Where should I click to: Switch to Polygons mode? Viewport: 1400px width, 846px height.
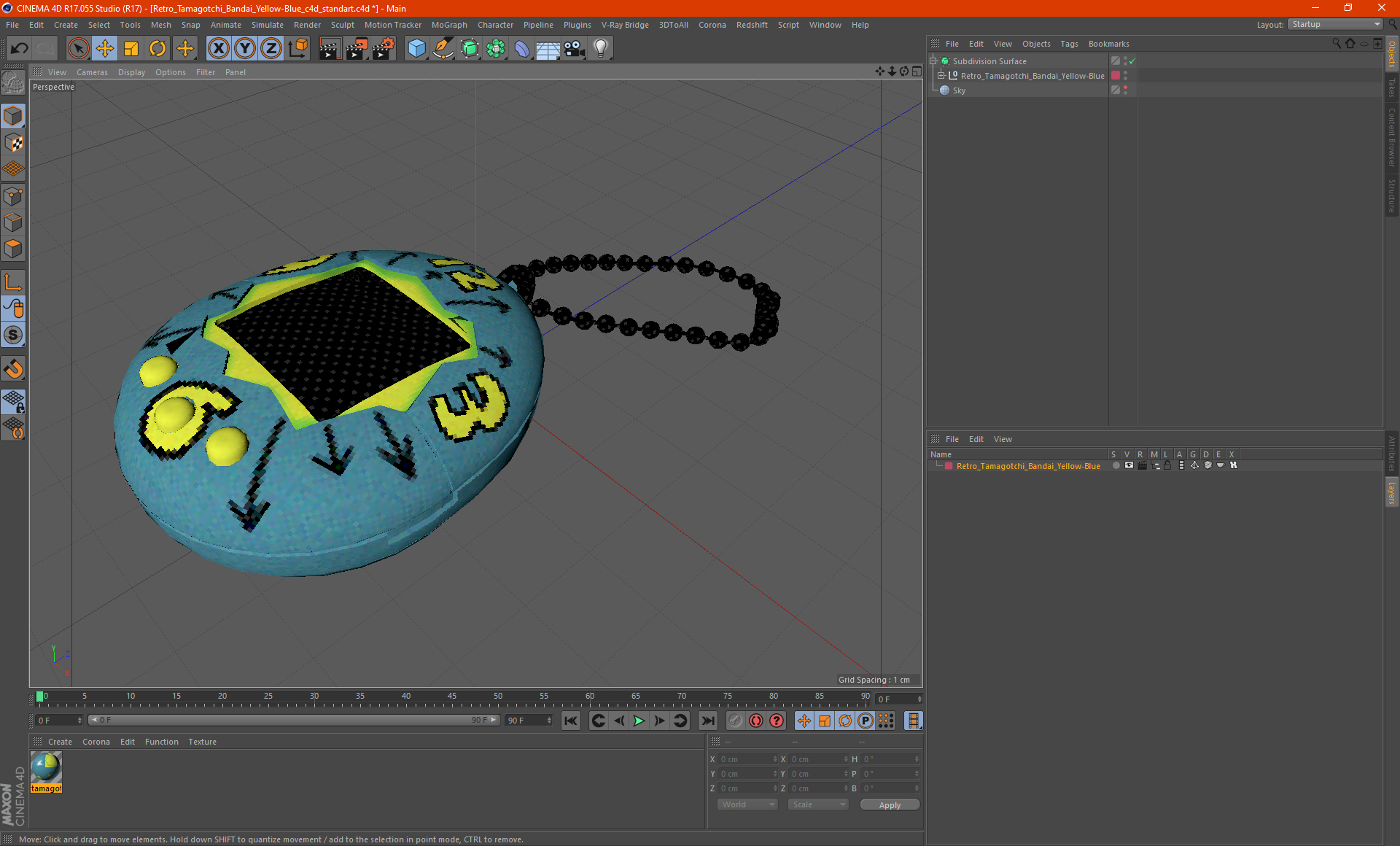point(13,249)
